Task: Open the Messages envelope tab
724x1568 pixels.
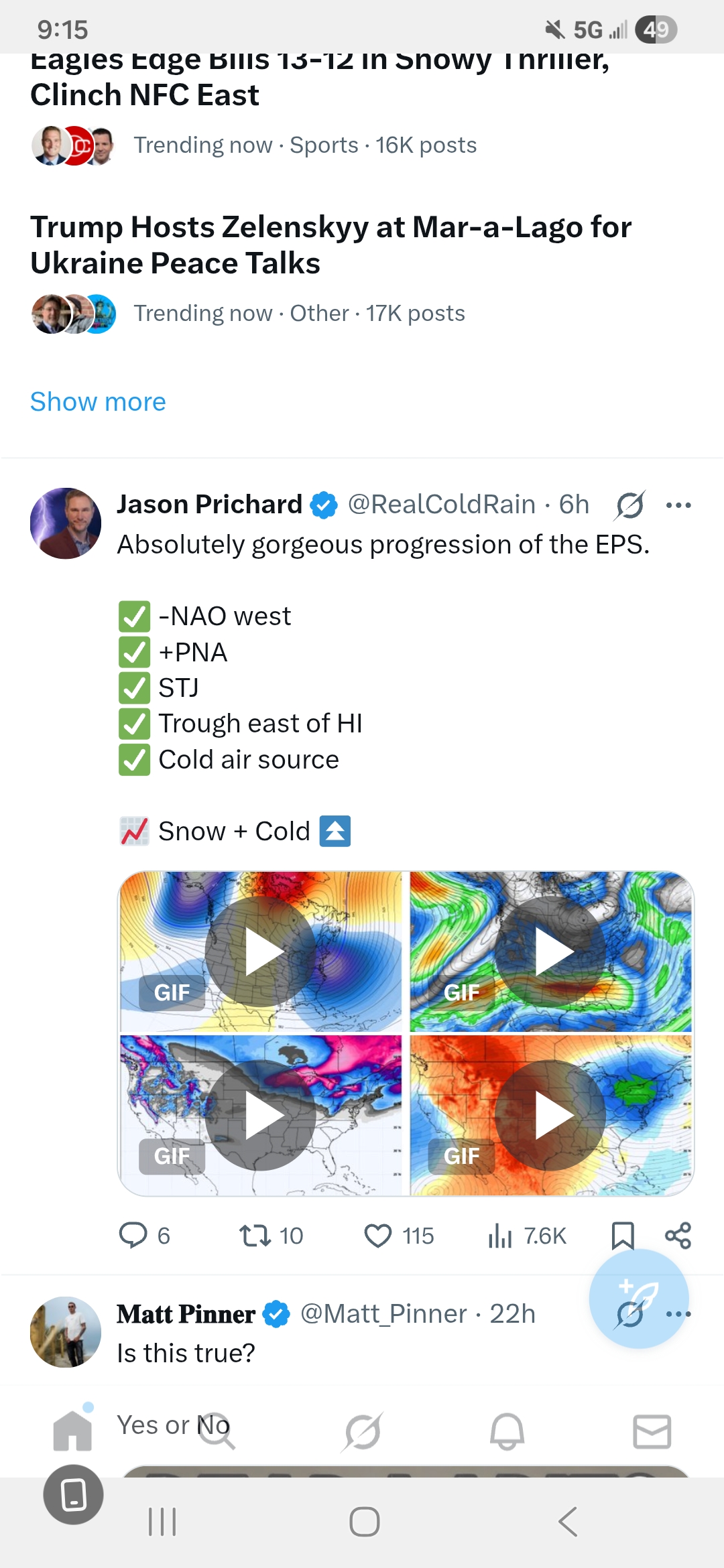Action: click(652, 1431)
